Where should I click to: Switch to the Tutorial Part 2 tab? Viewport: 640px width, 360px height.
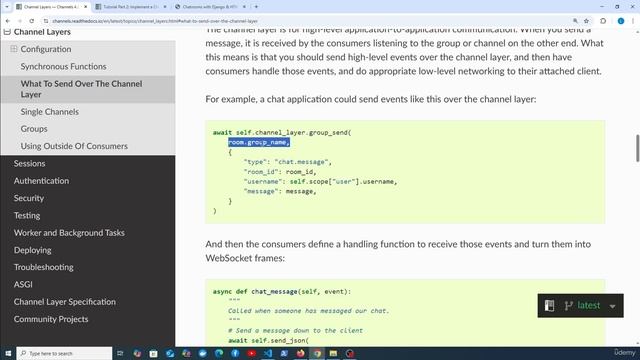pyautogui.click(x=131, y=7)
